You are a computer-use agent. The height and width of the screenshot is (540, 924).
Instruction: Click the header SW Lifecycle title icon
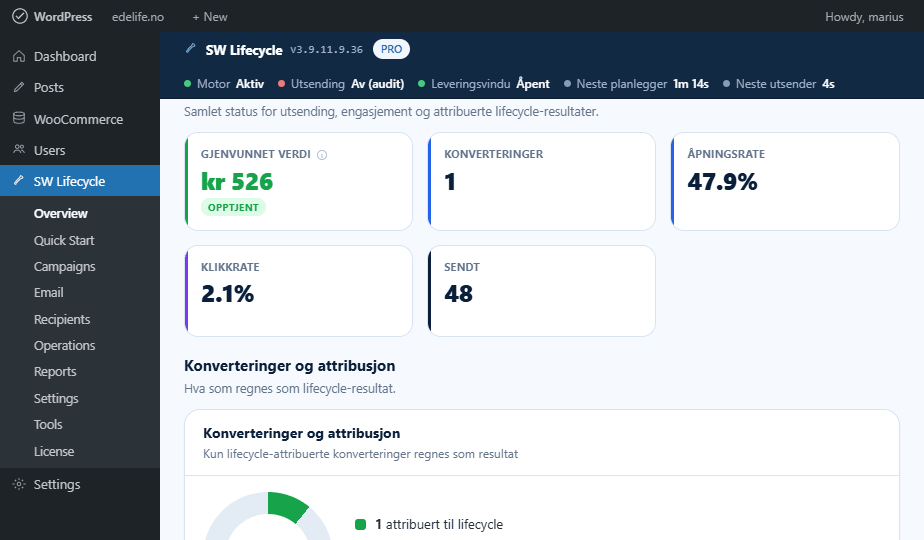point(190,48)
